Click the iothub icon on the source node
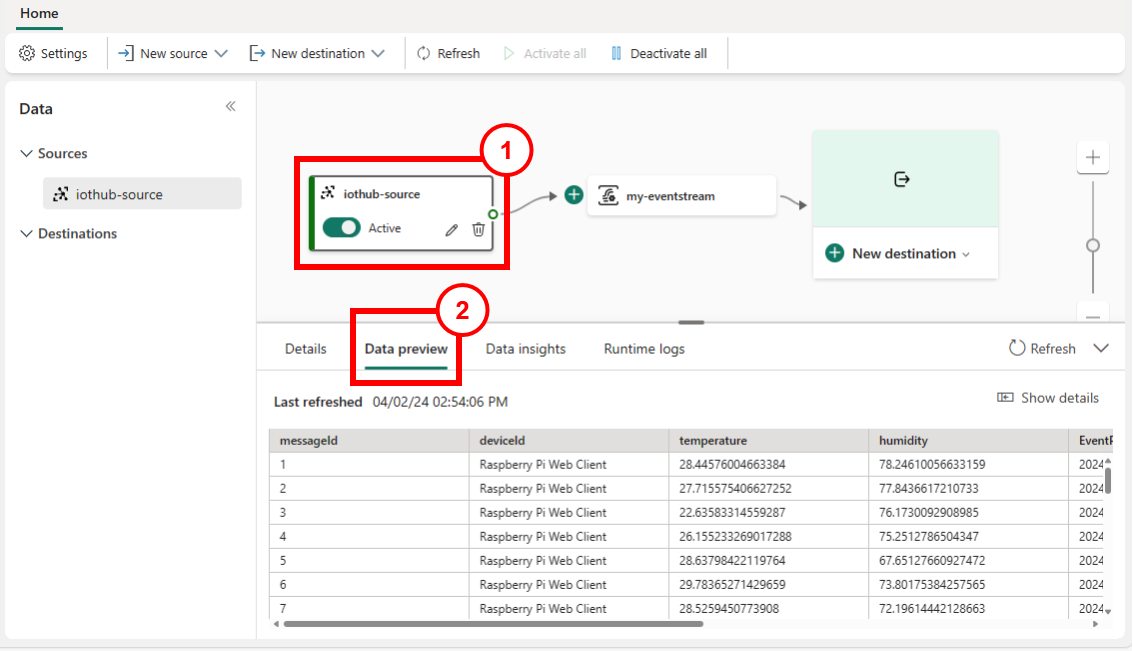 point(328,192)
